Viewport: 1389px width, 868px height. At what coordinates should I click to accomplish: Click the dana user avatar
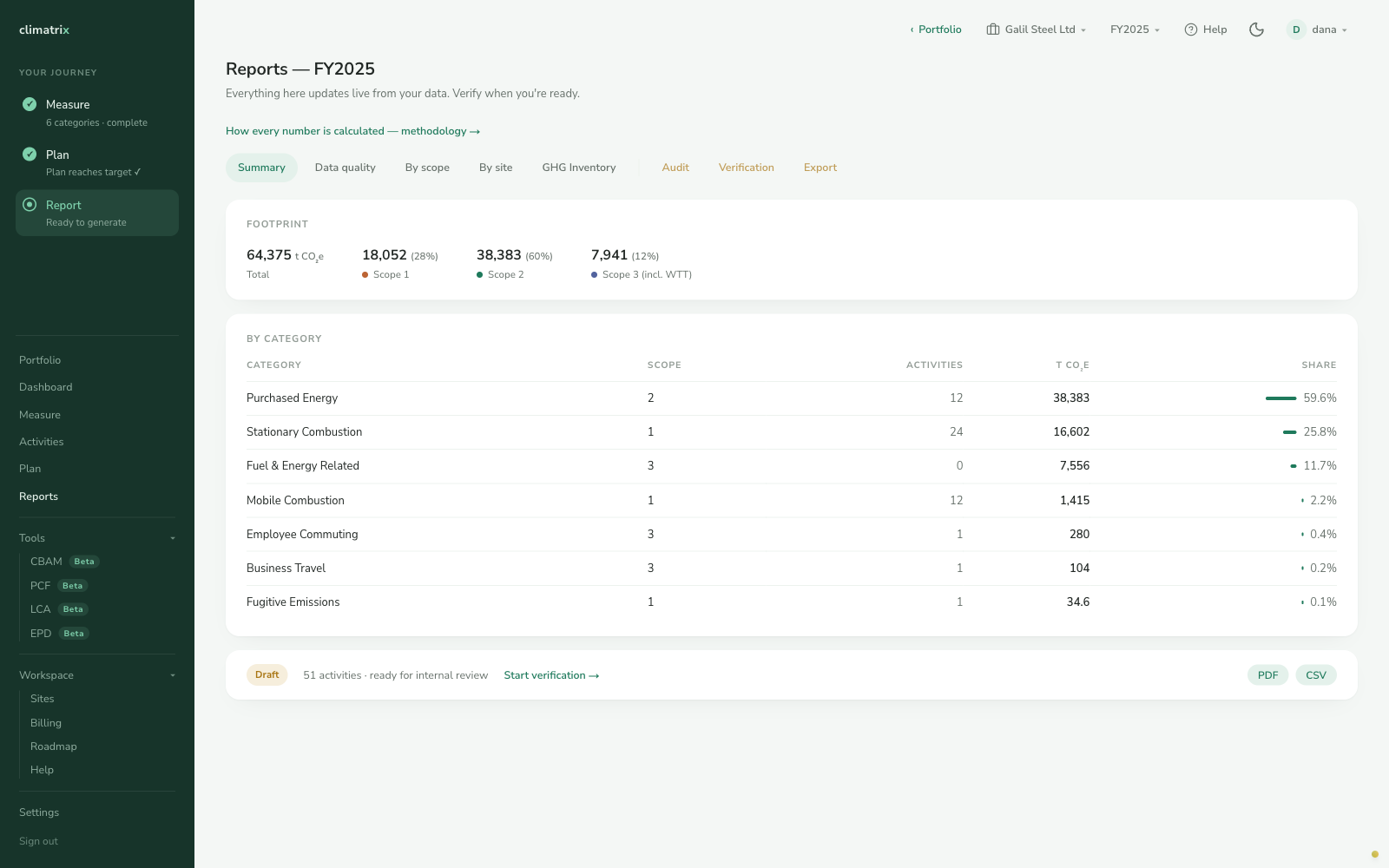point(1296,30)
